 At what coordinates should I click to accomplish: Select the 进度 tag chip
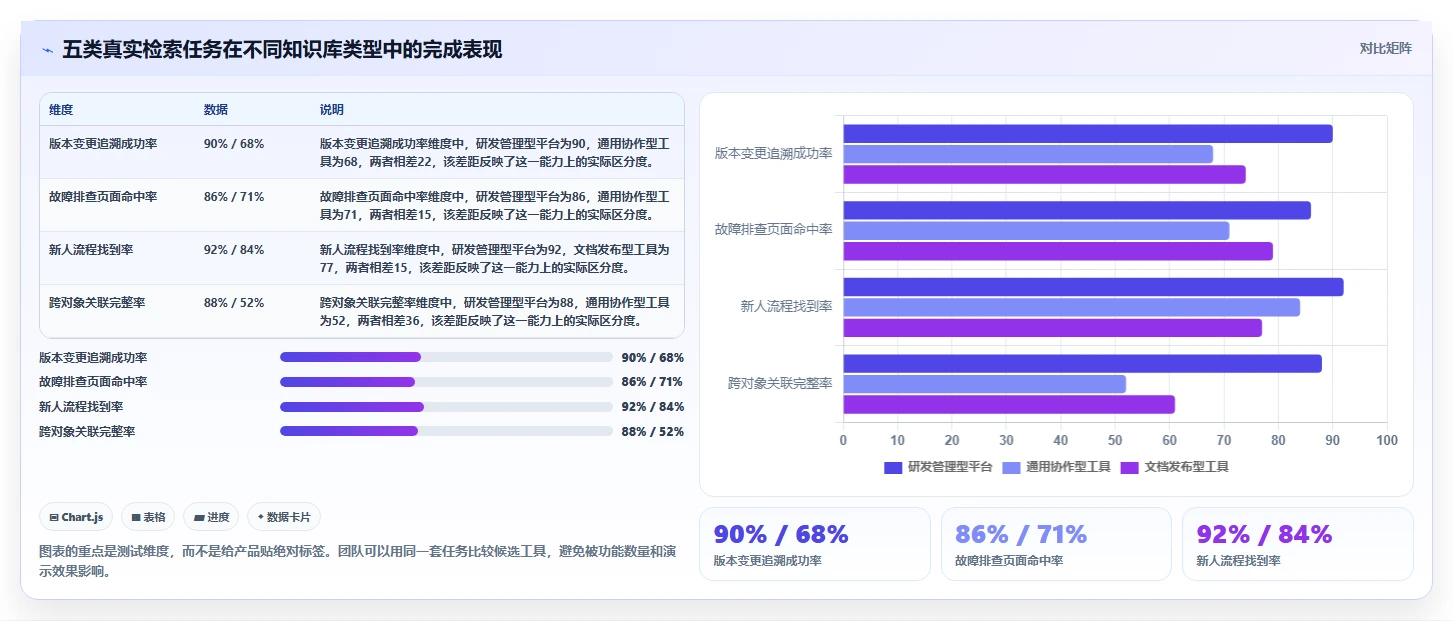pos(211,517)
